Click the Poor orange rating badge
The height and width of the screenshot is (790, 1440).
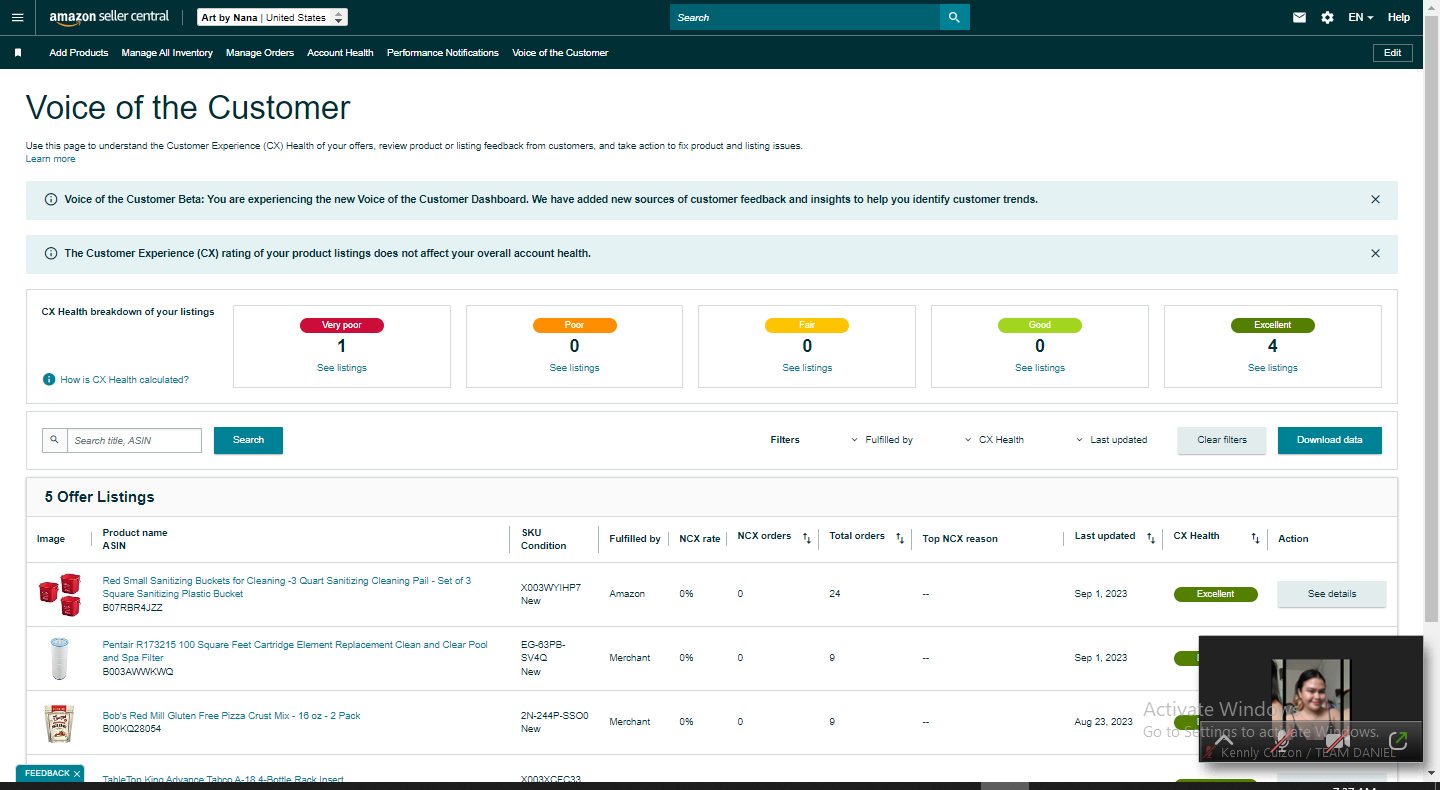(574, 325)
